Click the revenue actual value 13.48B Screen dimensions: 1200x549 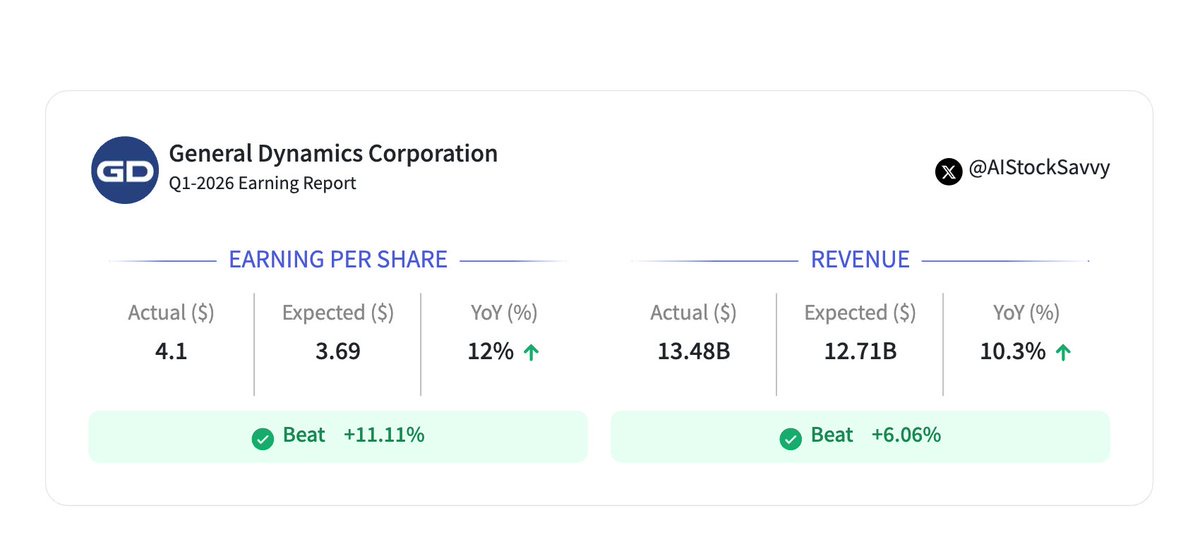tap(693, 352)
